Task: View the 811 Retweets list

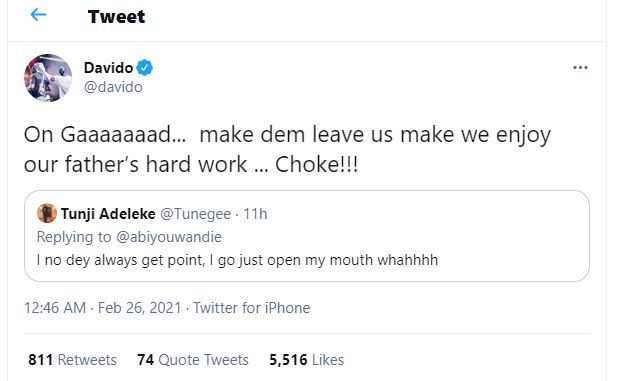Action: 72,360
